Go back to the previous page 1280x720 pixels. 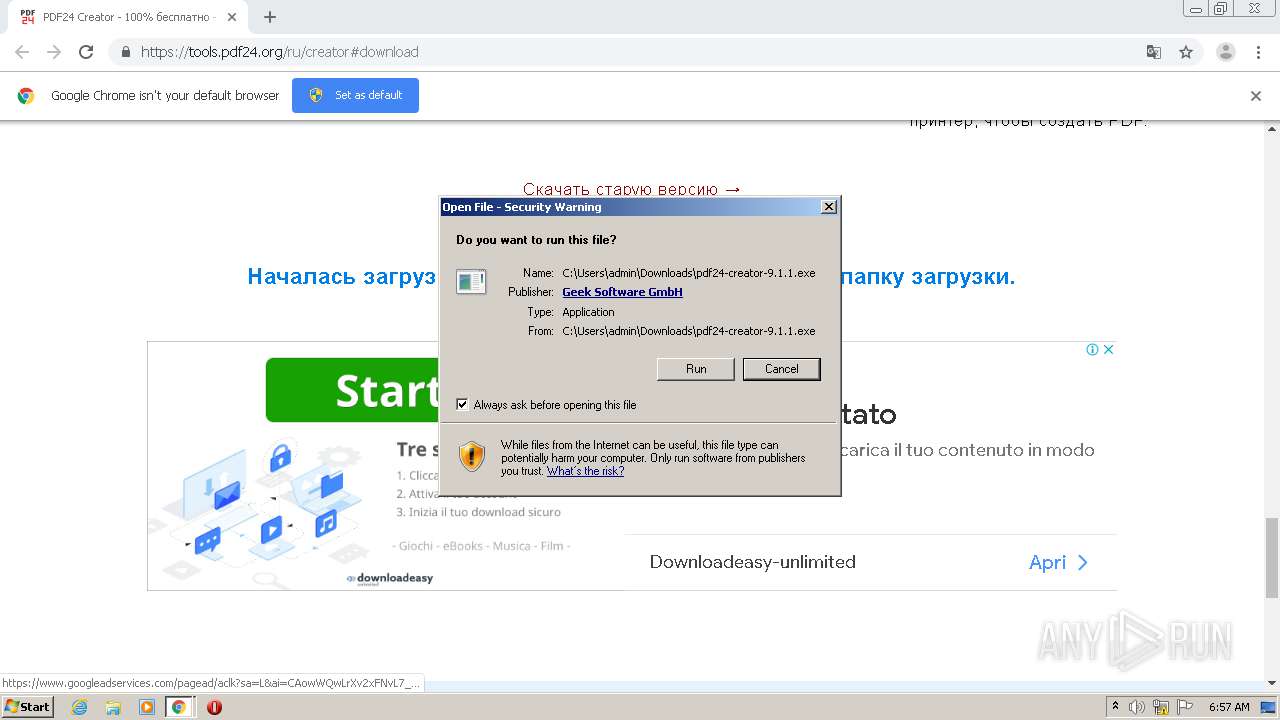coord(22,52)
